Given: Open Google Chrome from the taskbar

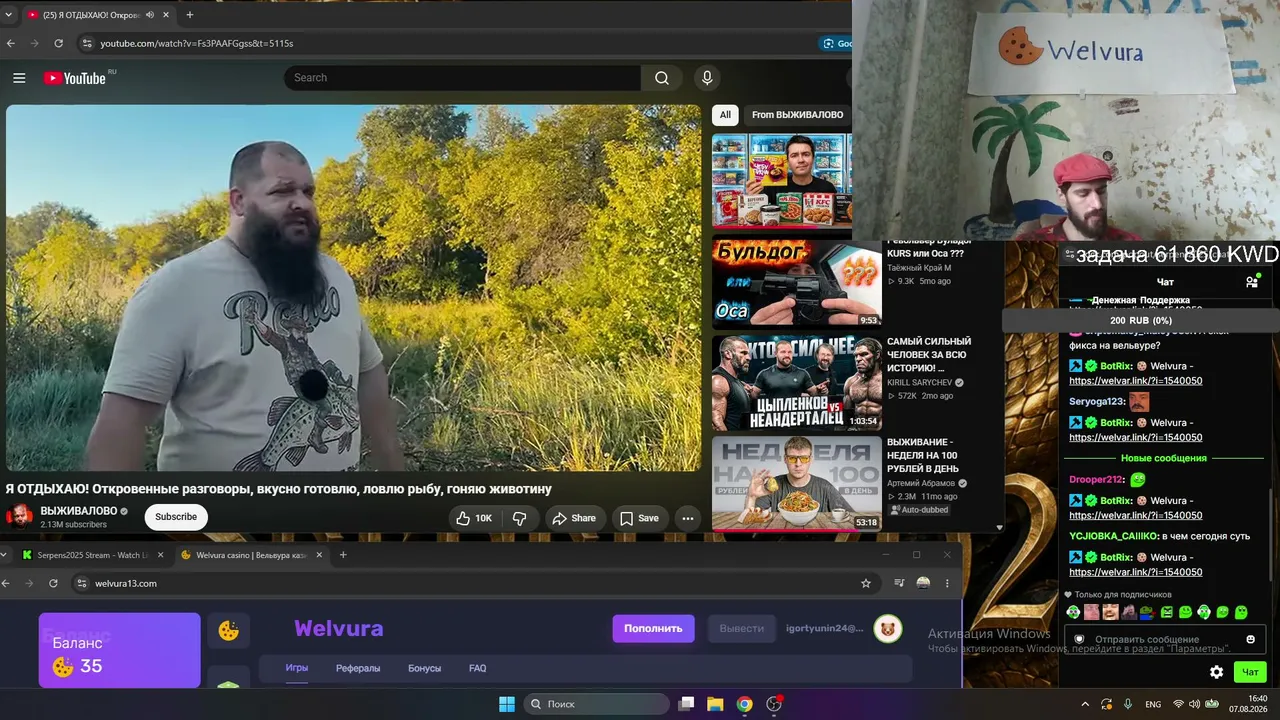Looking at the screenshot, I should (x=744, y=704).
